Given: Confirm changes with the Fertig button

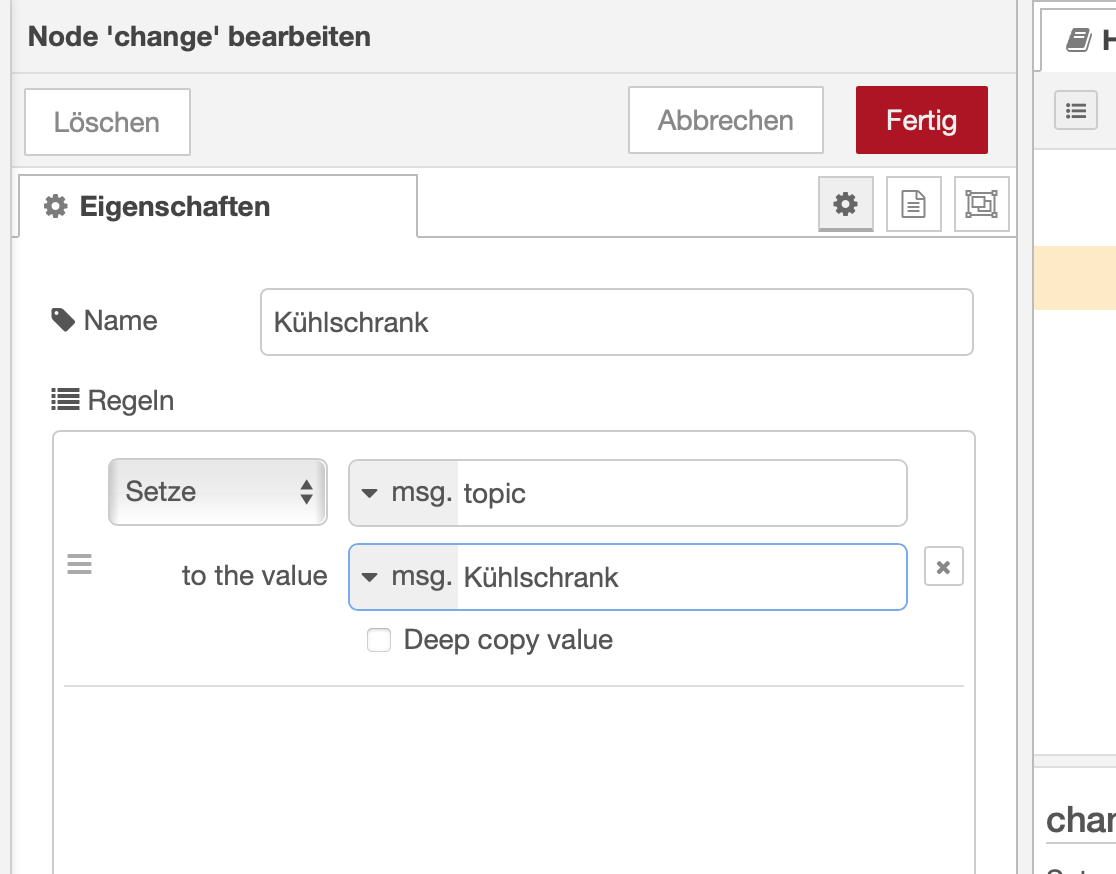Looking at the screenshot, I should click(921, 121).
